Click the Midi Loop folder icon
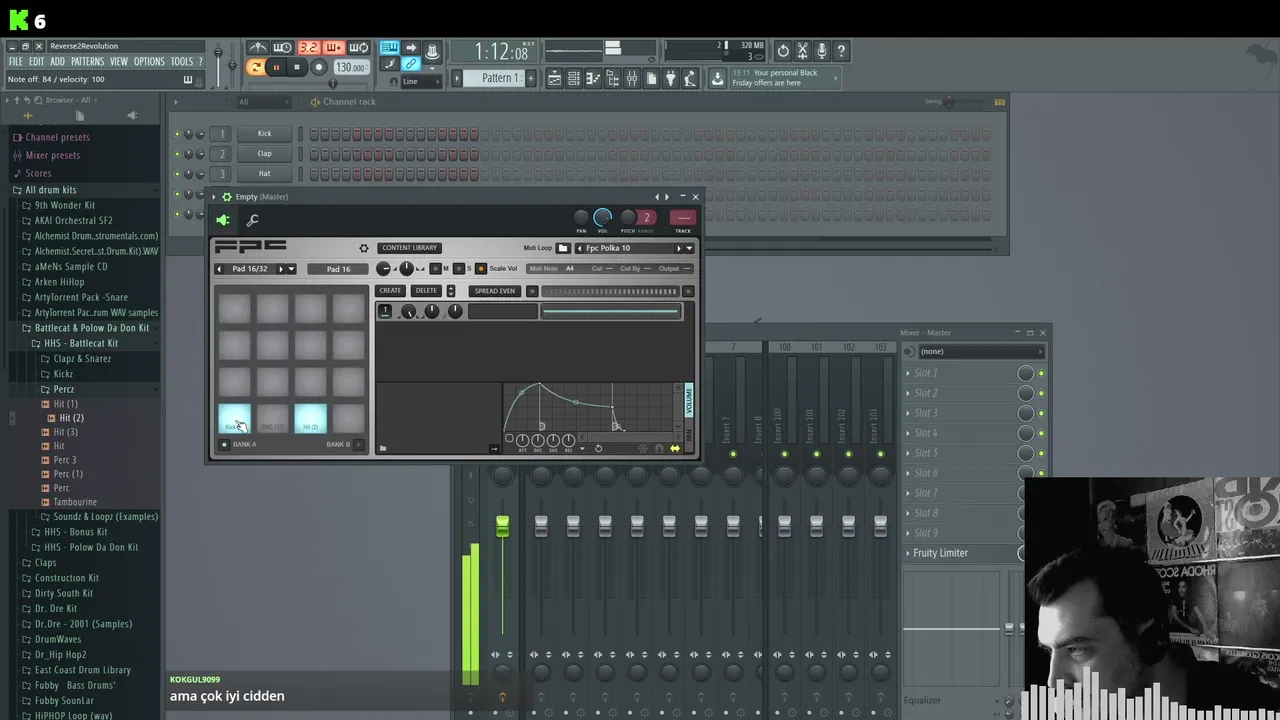Screen dimensions: 1280x720 click(563, 248)
